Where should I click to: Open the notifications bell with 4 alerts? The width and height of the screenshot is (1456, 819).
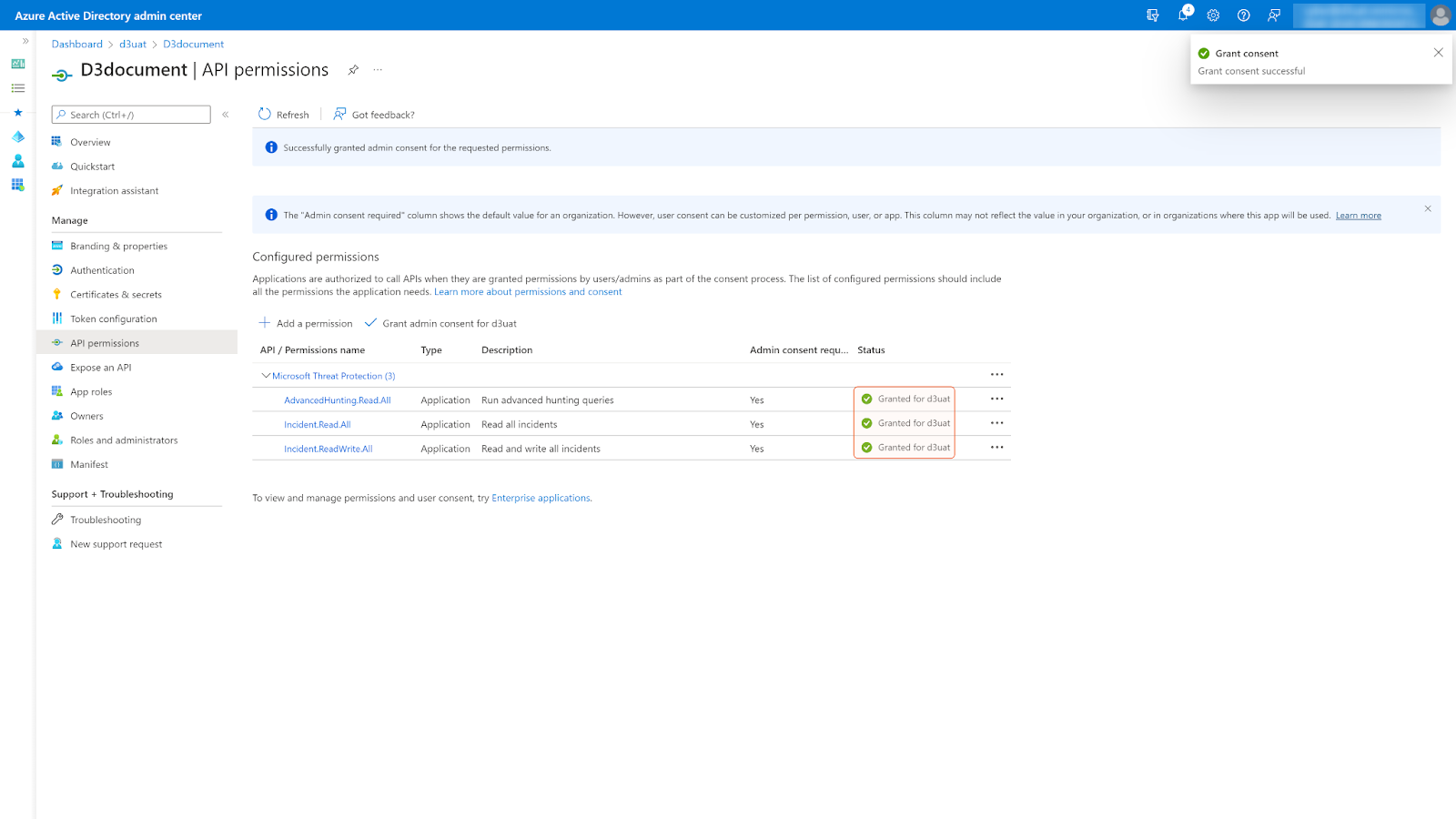click(1182, 15)
